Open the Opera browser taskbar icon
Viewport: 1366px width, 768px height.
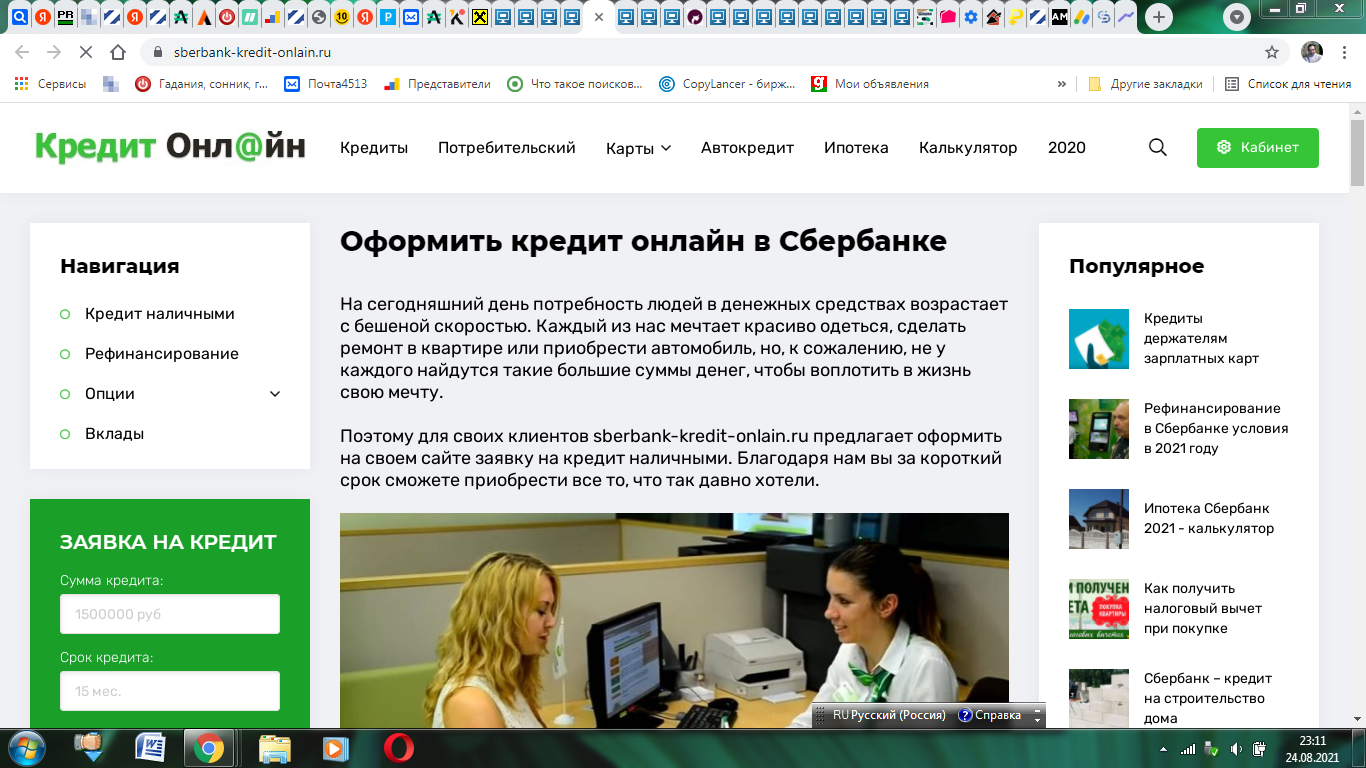(x=399, y=748)
